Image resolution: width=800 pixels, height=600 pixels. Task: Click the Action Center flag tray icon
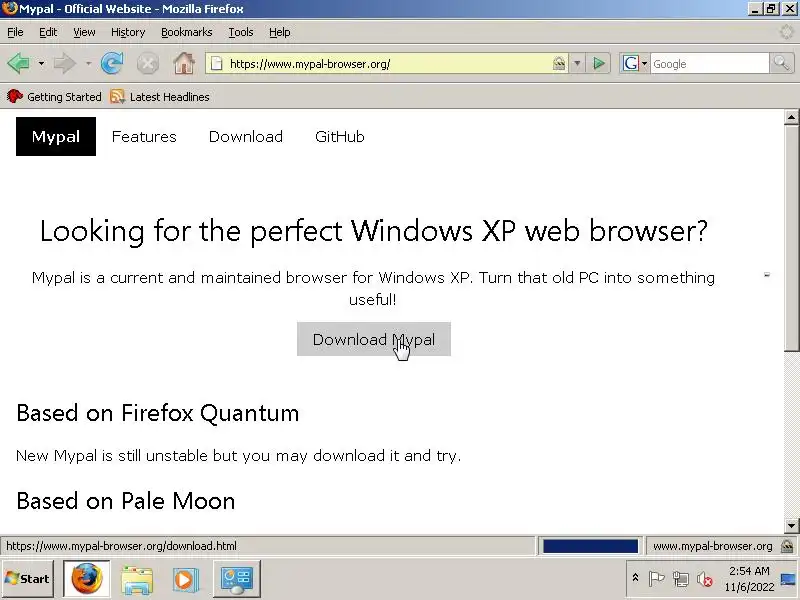pos(656,578)
